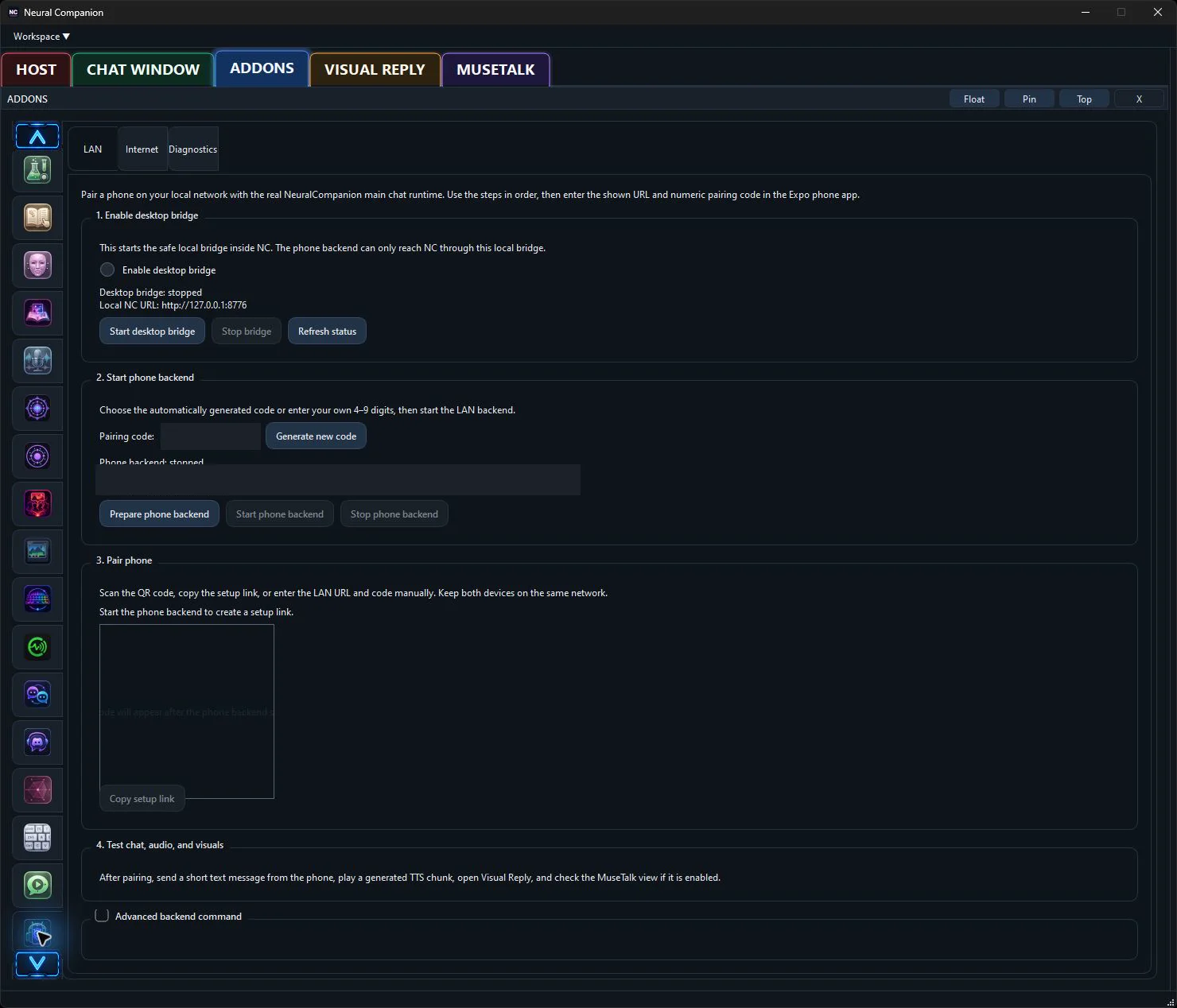This screenshot has height=1008, width=1177.
Task: Click Generate new code button
Action: (x=316, y=436)
